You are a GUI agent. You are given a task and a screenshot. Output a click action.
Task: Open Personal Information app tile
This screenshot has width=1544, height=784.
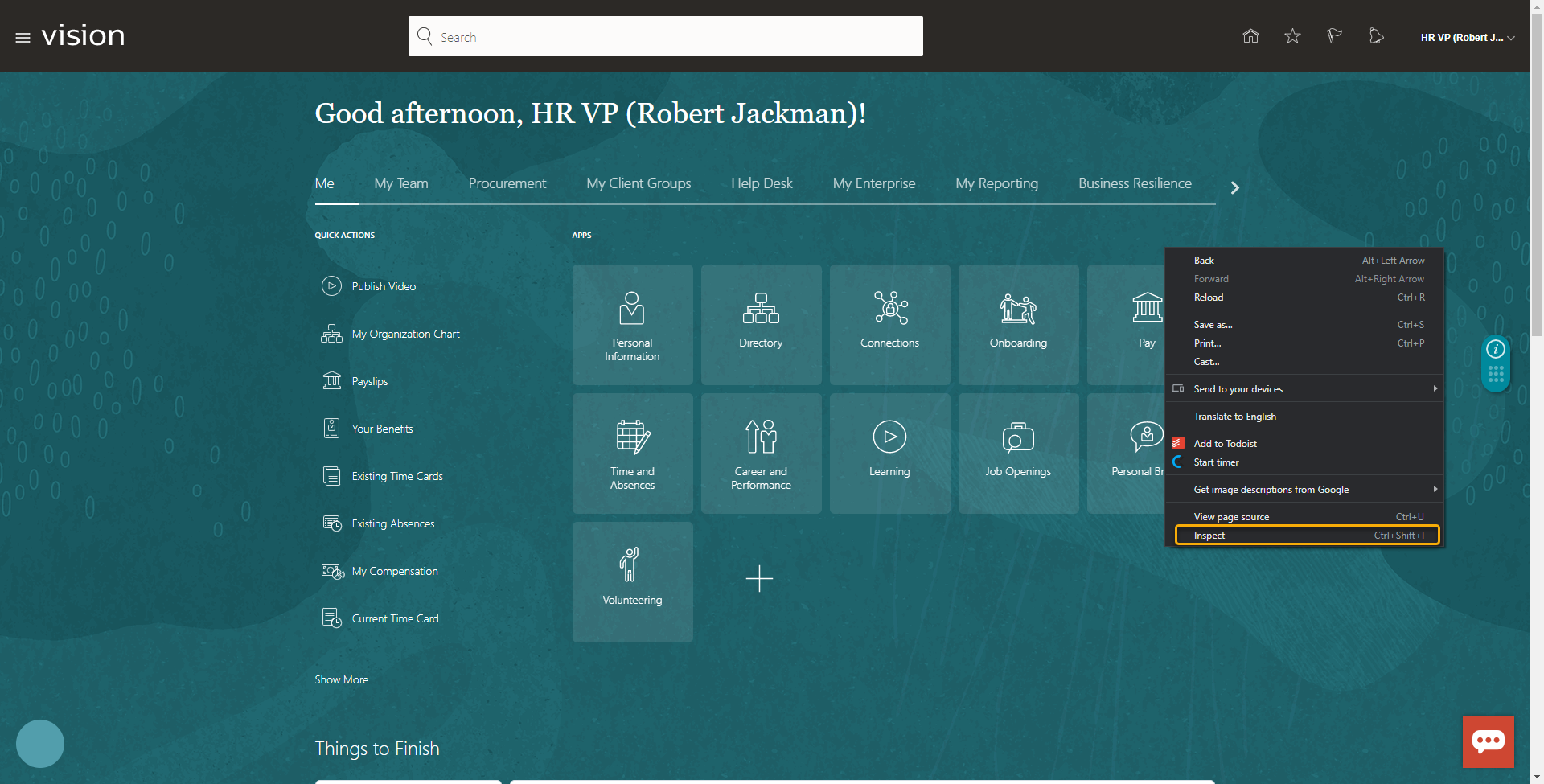click(x=632, y=325)
